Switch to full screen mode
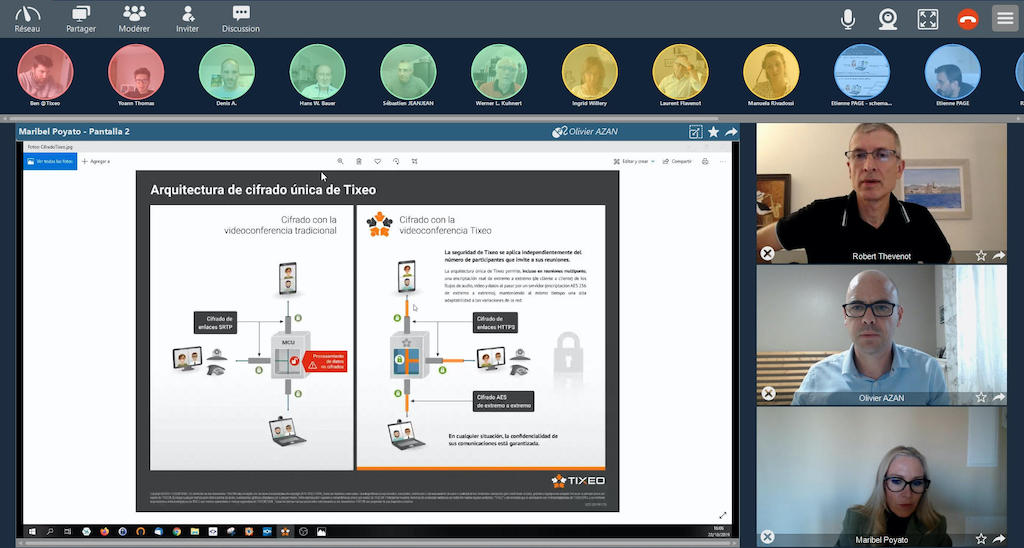This screenshot has height=548, width=1024. (928, 18)
